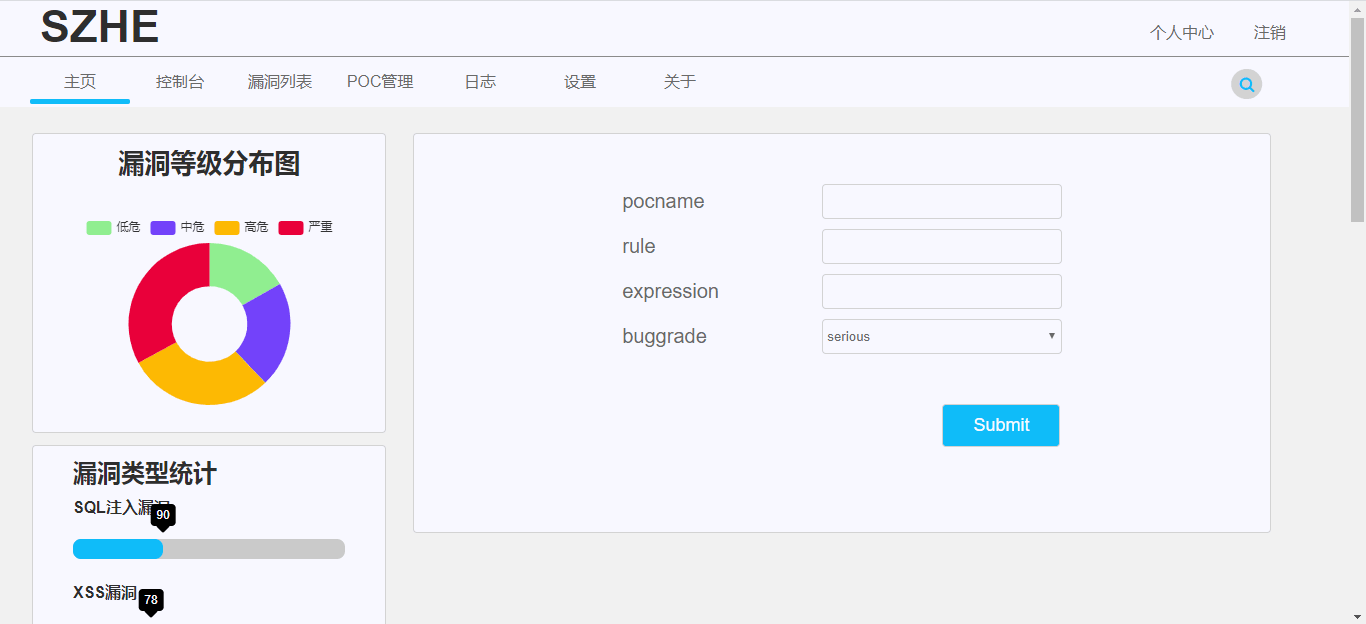Click the scrollbar down arrow
This screenshot has width=1366, height=624.
click(1357, 616)
